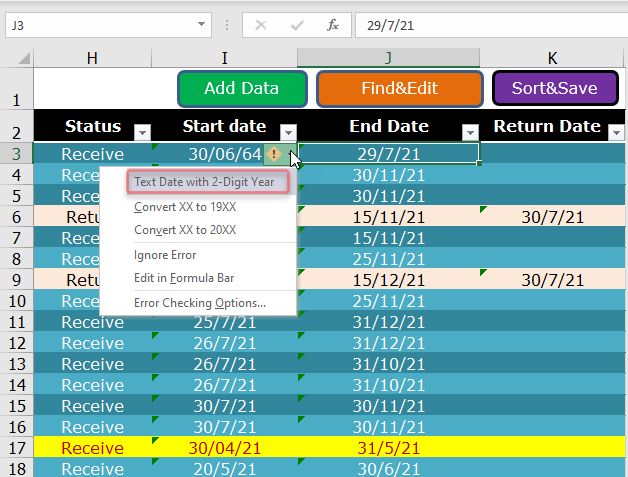
Task: Expand the End Date filter dropdown
Action: point(470,131)
